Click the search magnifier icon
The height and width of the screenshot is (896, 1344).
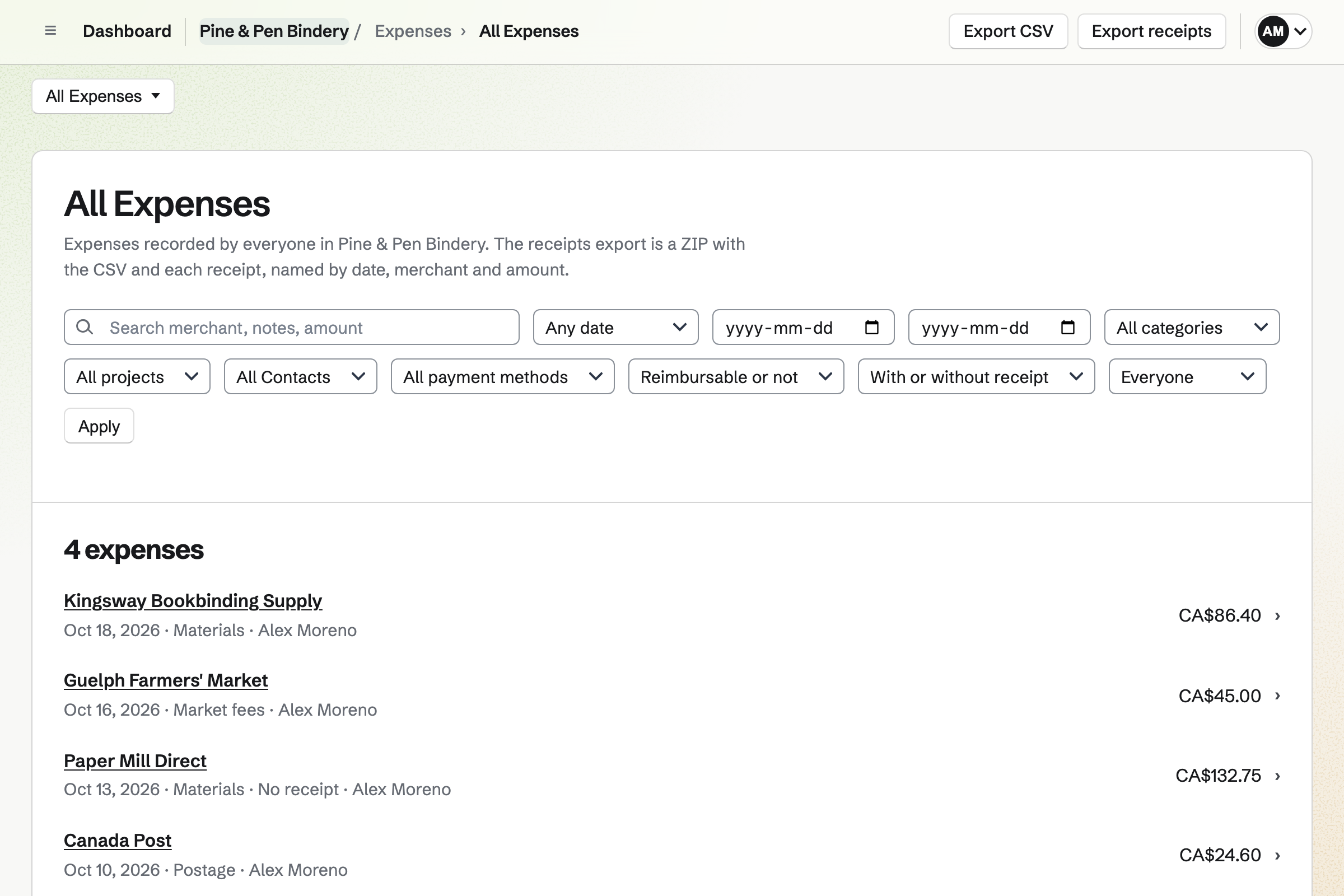pos(85,328)
